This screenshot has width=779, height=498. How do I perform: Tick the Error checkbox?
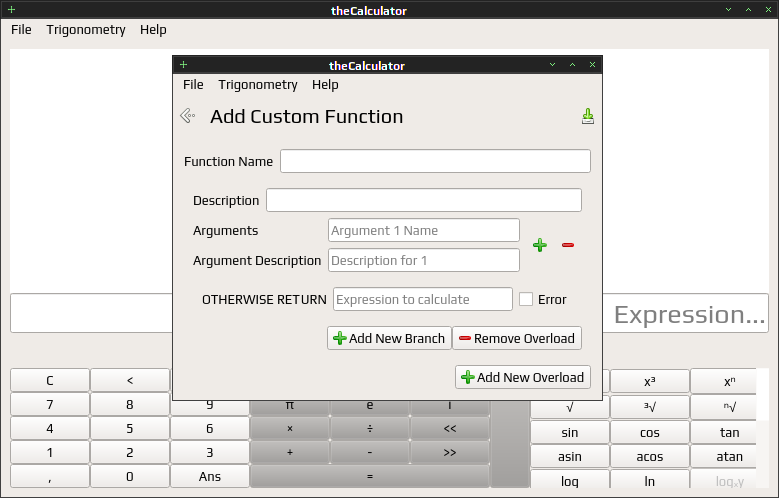click(526, 299)
